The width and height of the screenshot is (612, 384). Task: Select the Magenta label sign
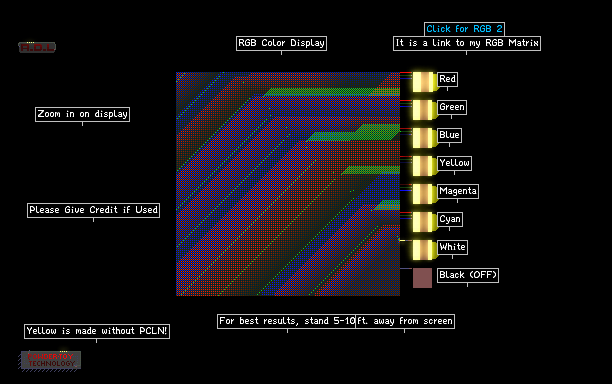[458, 191]
